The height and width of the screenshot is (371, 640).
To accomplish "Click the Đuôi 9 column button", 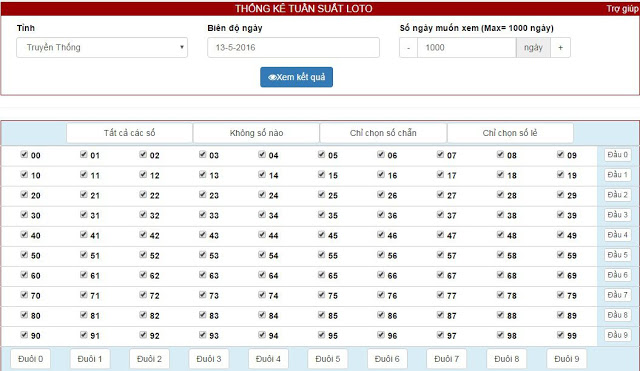I will 567,359.
